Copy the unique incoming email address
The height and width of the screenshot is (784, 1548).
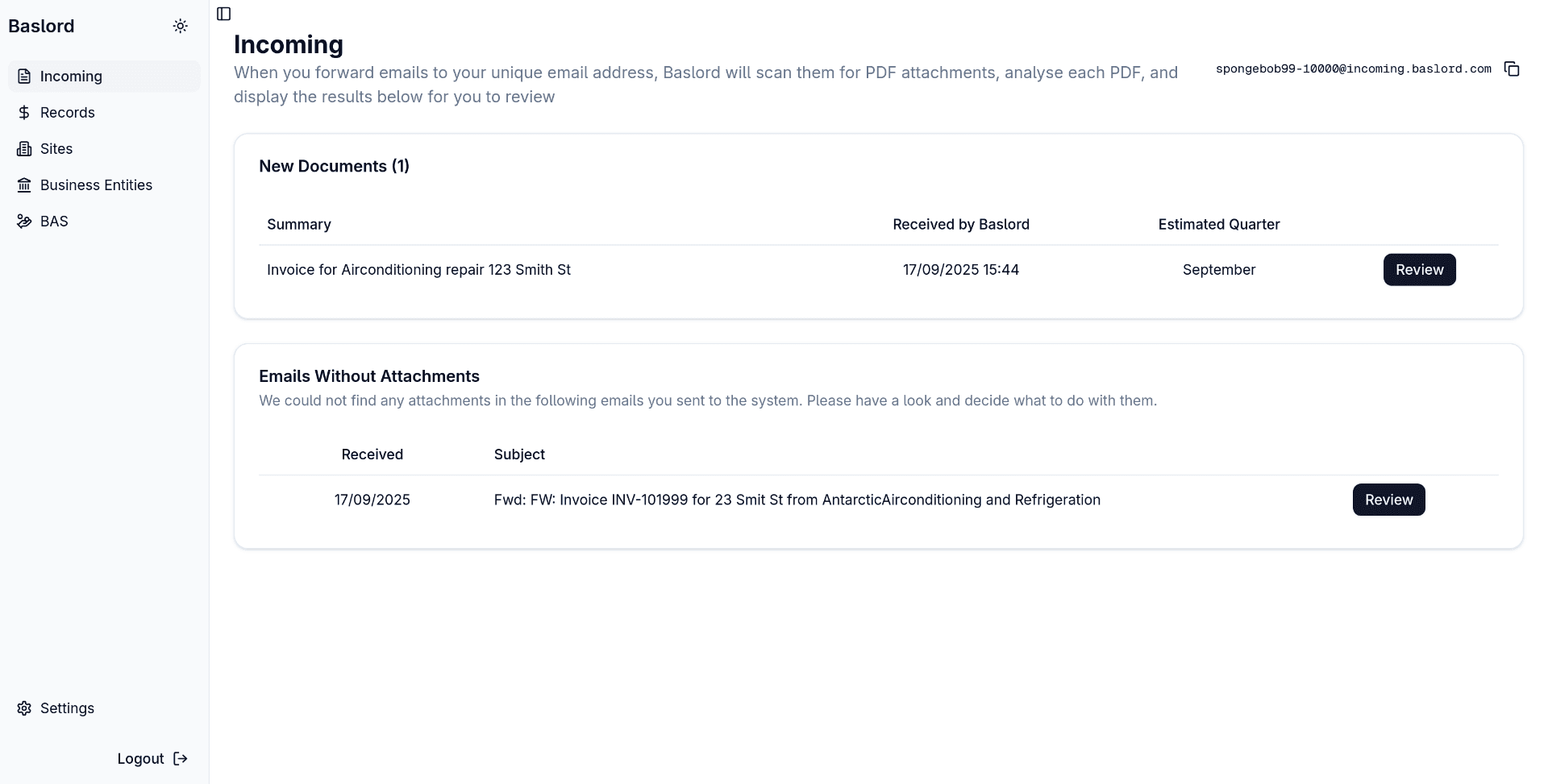pos(1512,68)
